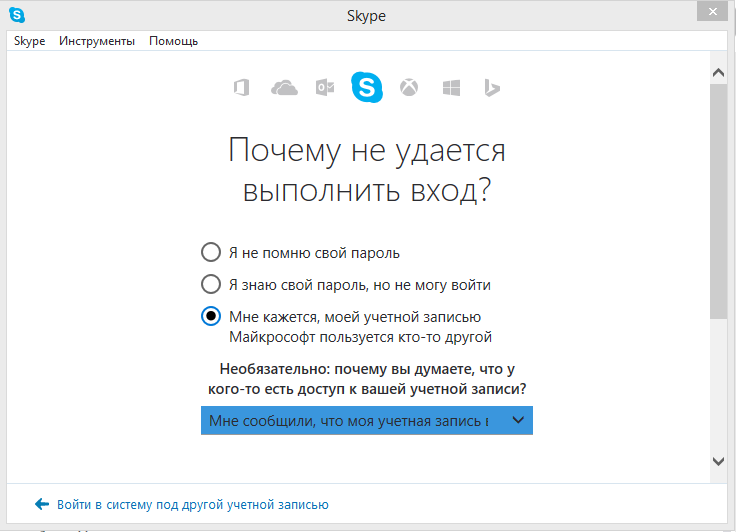Select "Я знаю свой пароль, но не могу войти"
Screen dimensions: 736x532
pyautogui.click(x=211, y=284)
